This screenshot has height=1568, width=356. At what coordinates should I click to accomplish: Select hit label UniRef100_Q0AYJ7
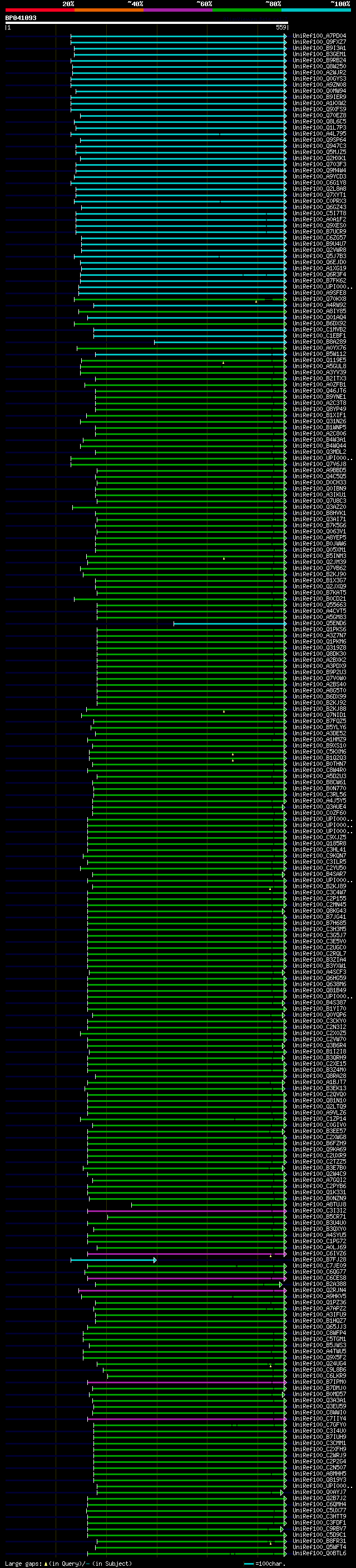click(319, 1492)
